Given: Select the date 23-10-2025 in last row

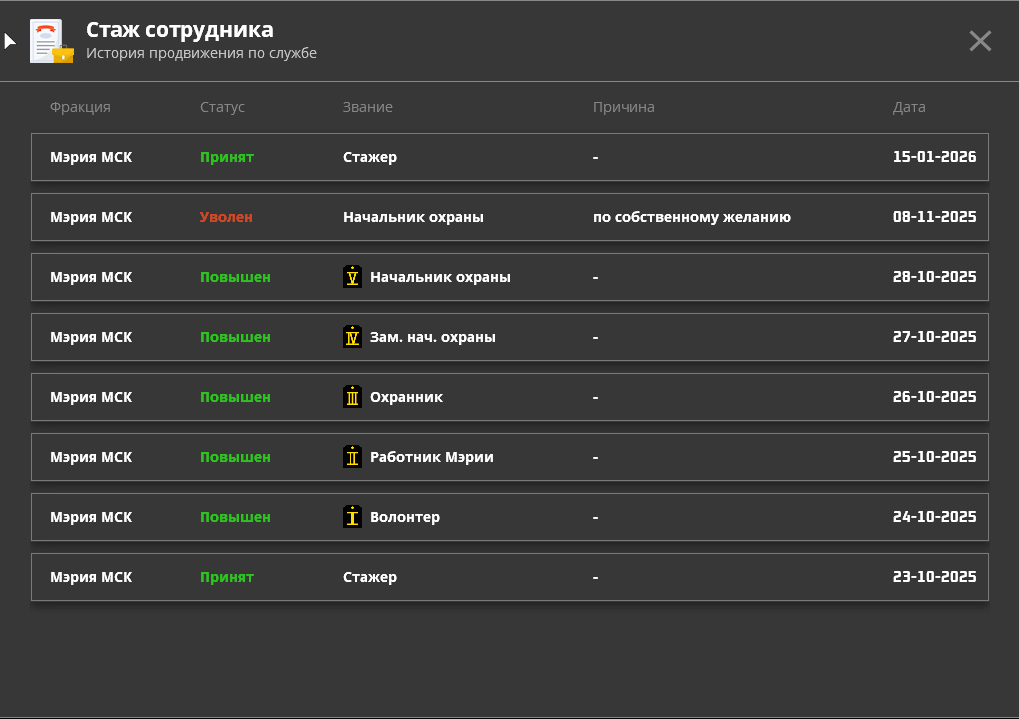Looking at the screenshot, I should point(934,577).
